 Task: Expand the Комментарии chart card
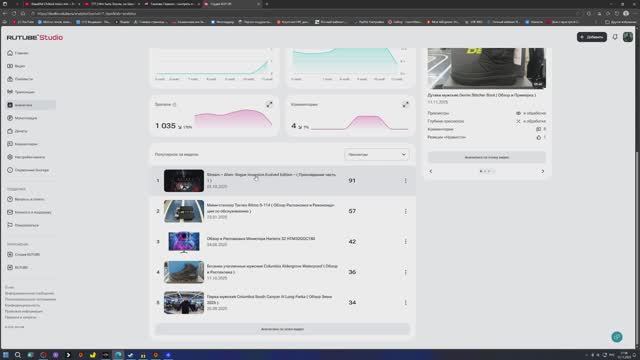pos(405,105)
